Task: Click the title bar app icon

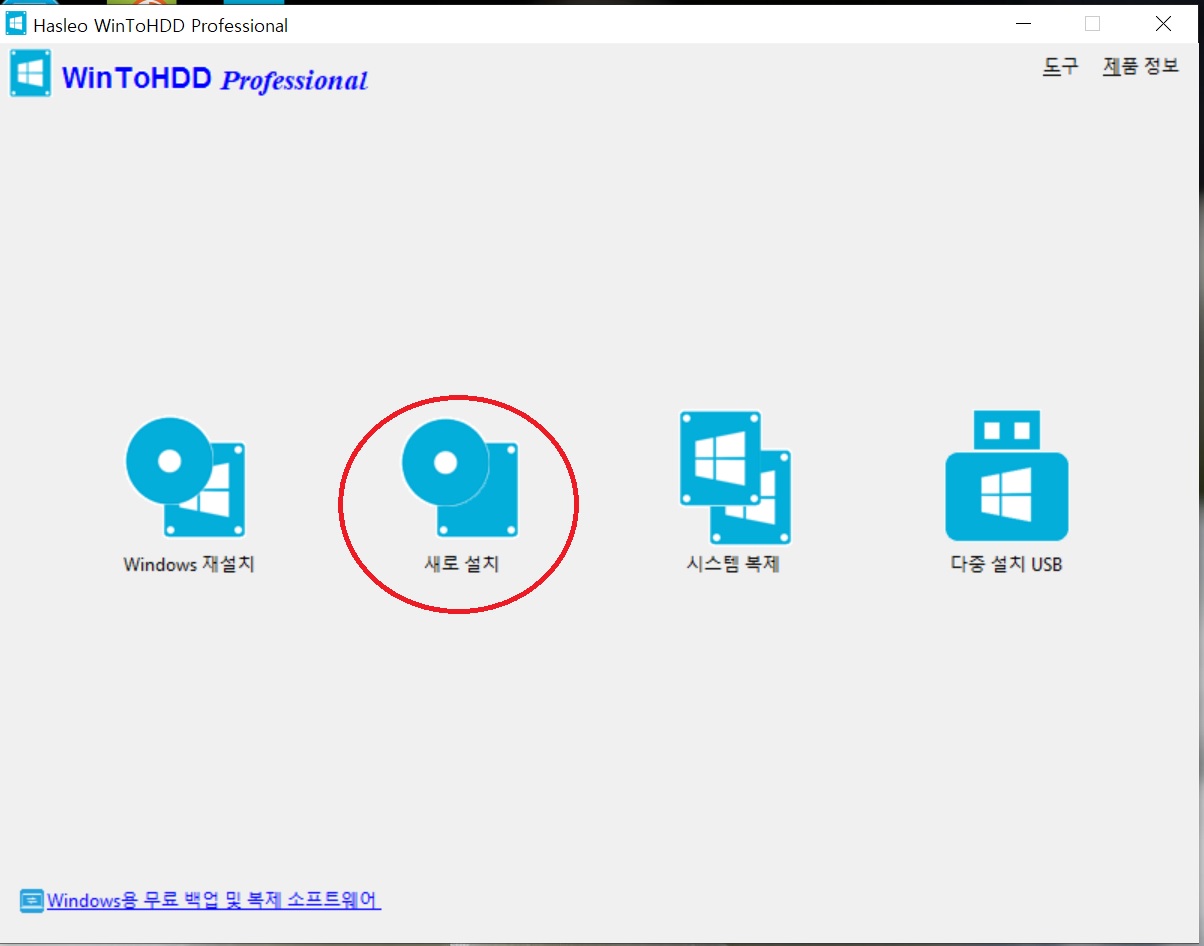Action: [x=16, y=23]
